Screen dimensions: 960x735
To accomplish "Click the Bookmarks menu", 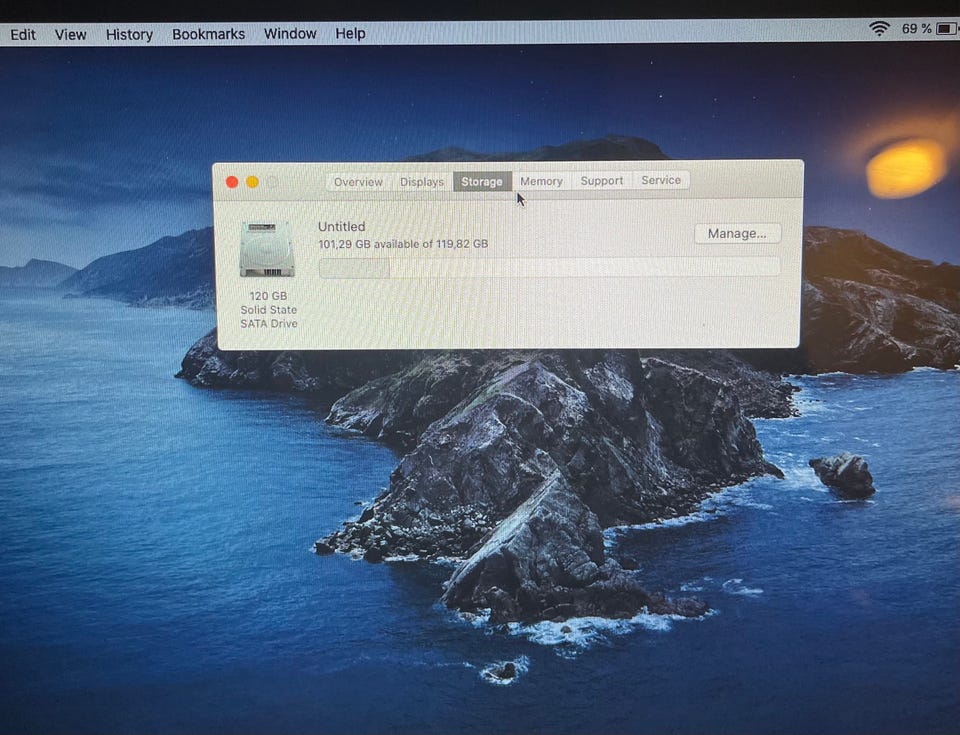I will coord(208,34).
